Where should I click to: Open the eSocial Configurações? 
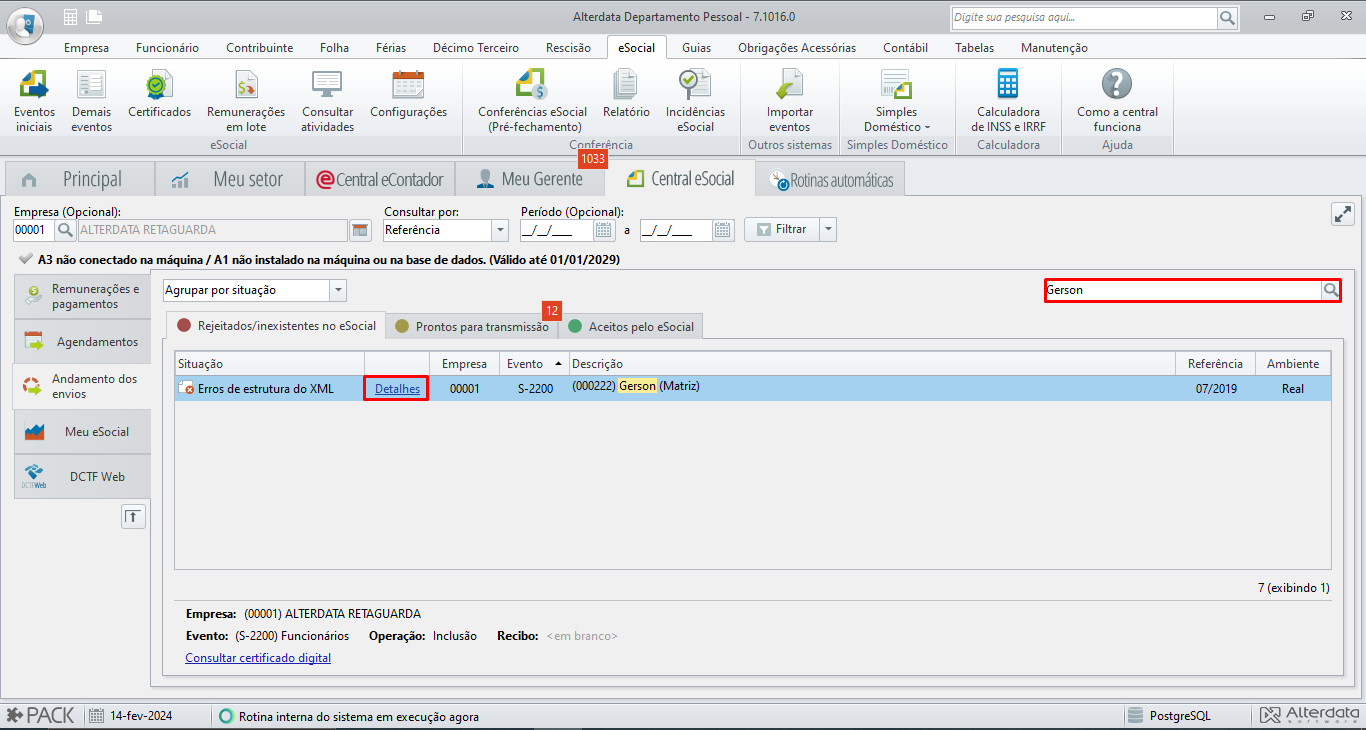click(x=408, y=95)
